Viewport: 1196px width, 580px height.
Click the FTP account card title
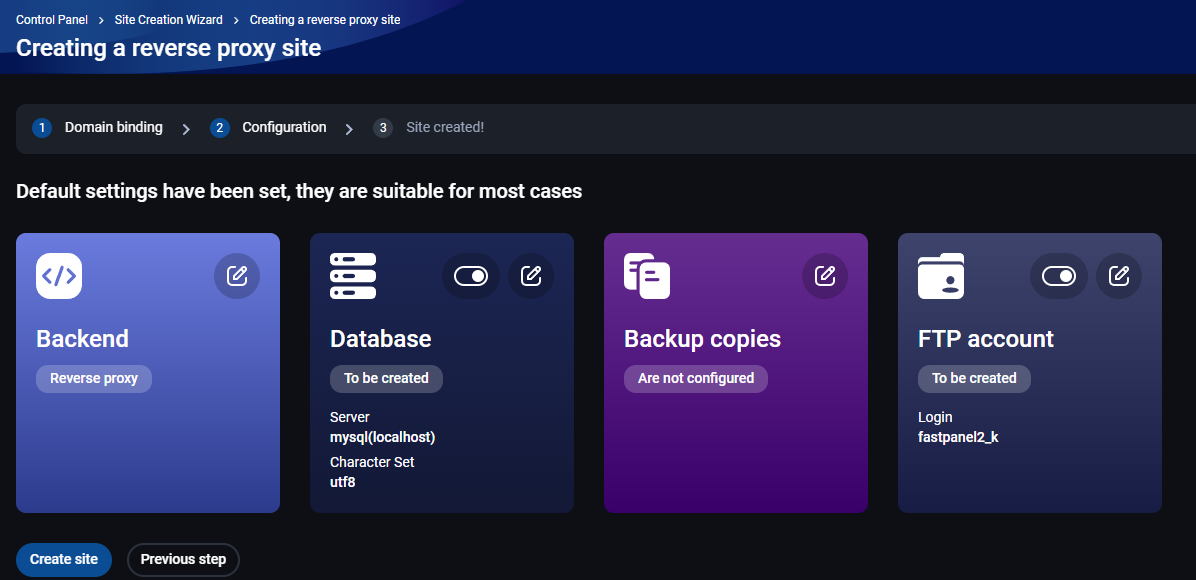985,339
